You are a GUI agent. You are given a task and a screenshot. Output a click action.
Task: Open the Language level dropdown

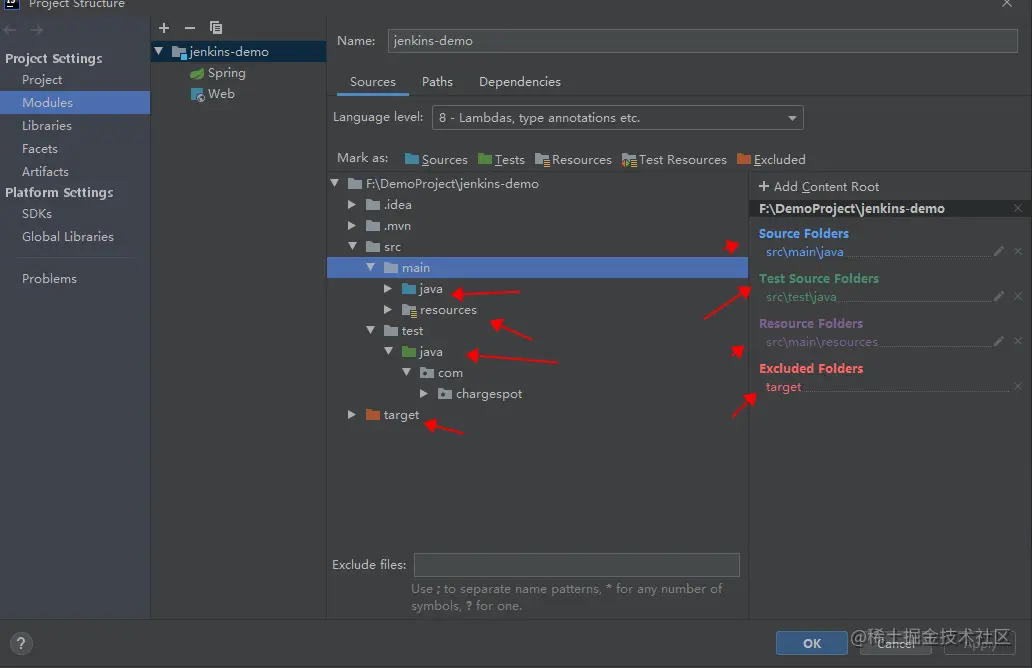point(617,118)
